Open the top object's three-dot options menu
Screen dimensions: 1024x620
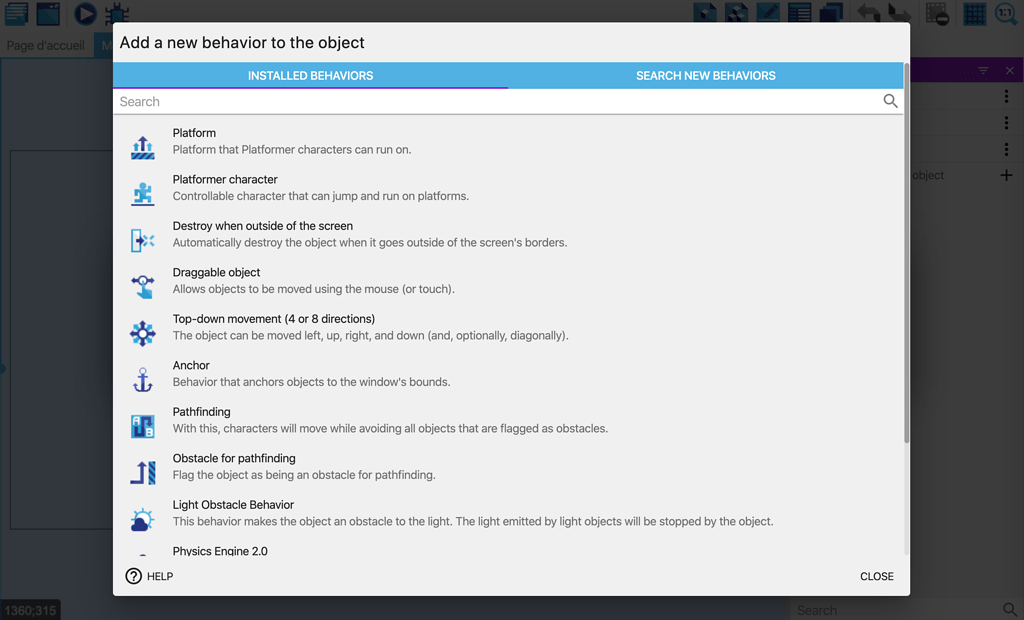click(x=1006, y=96)
